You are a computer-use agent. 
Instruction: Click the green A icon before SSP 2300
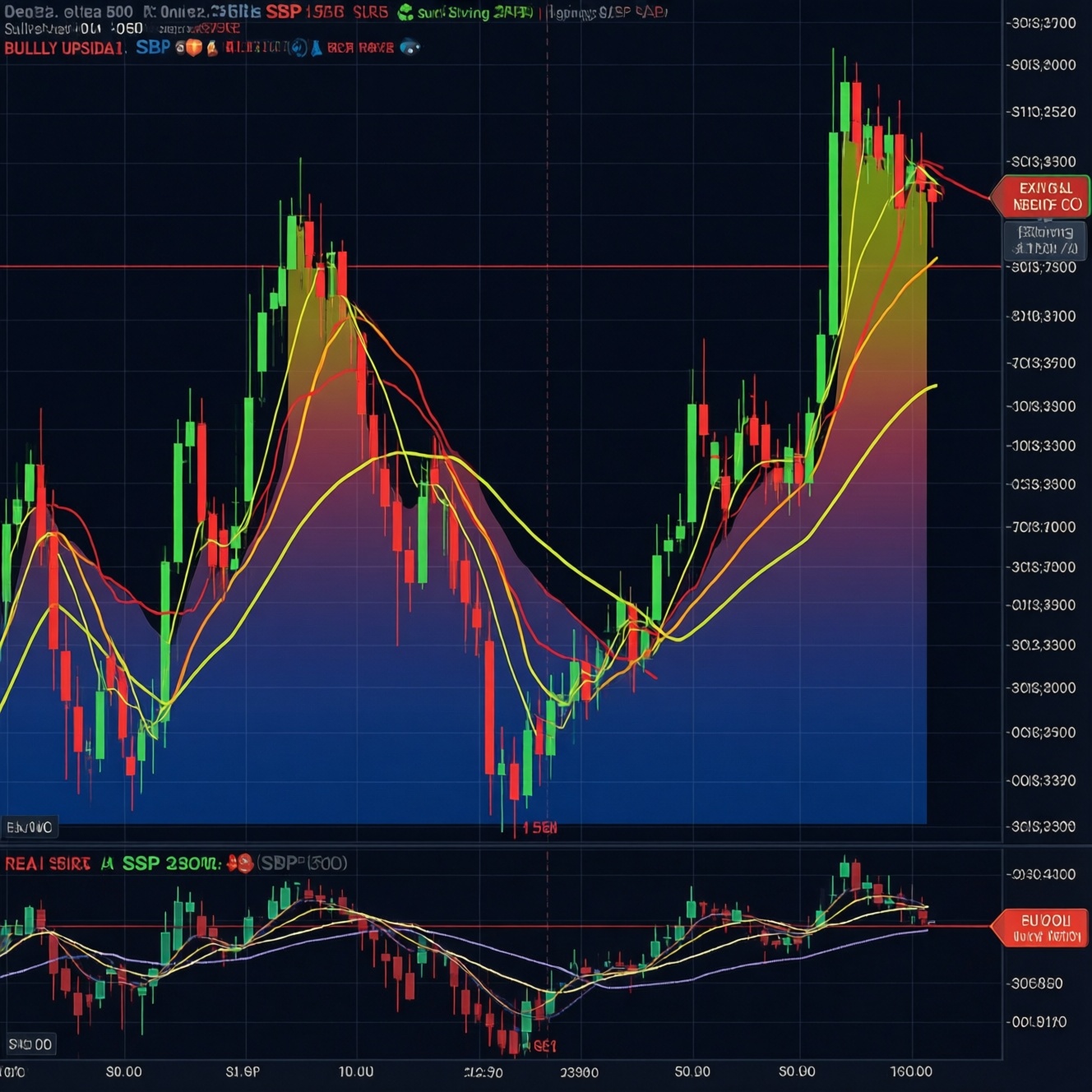107,863
